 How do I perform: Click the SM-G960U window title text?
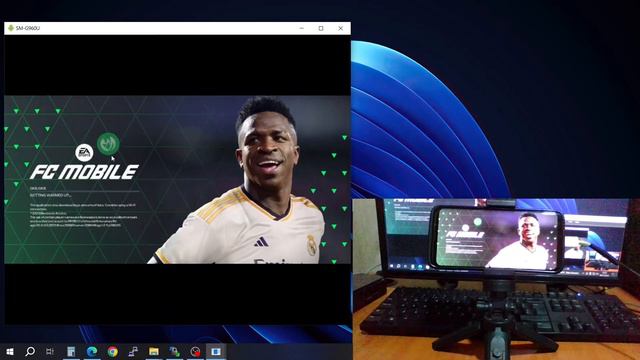pos(28,28)
